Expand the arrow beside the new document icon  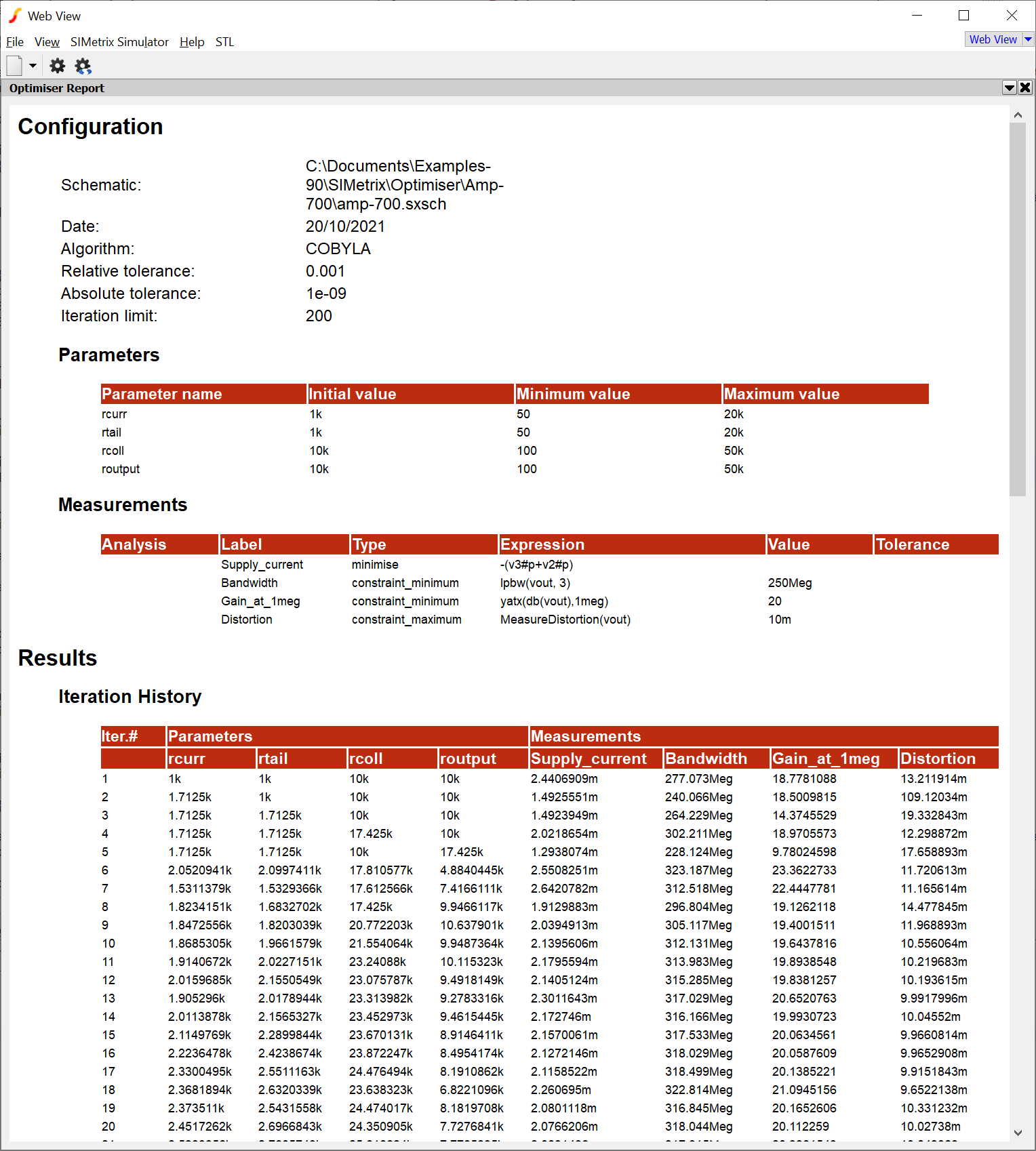click(x=33, y=66)
